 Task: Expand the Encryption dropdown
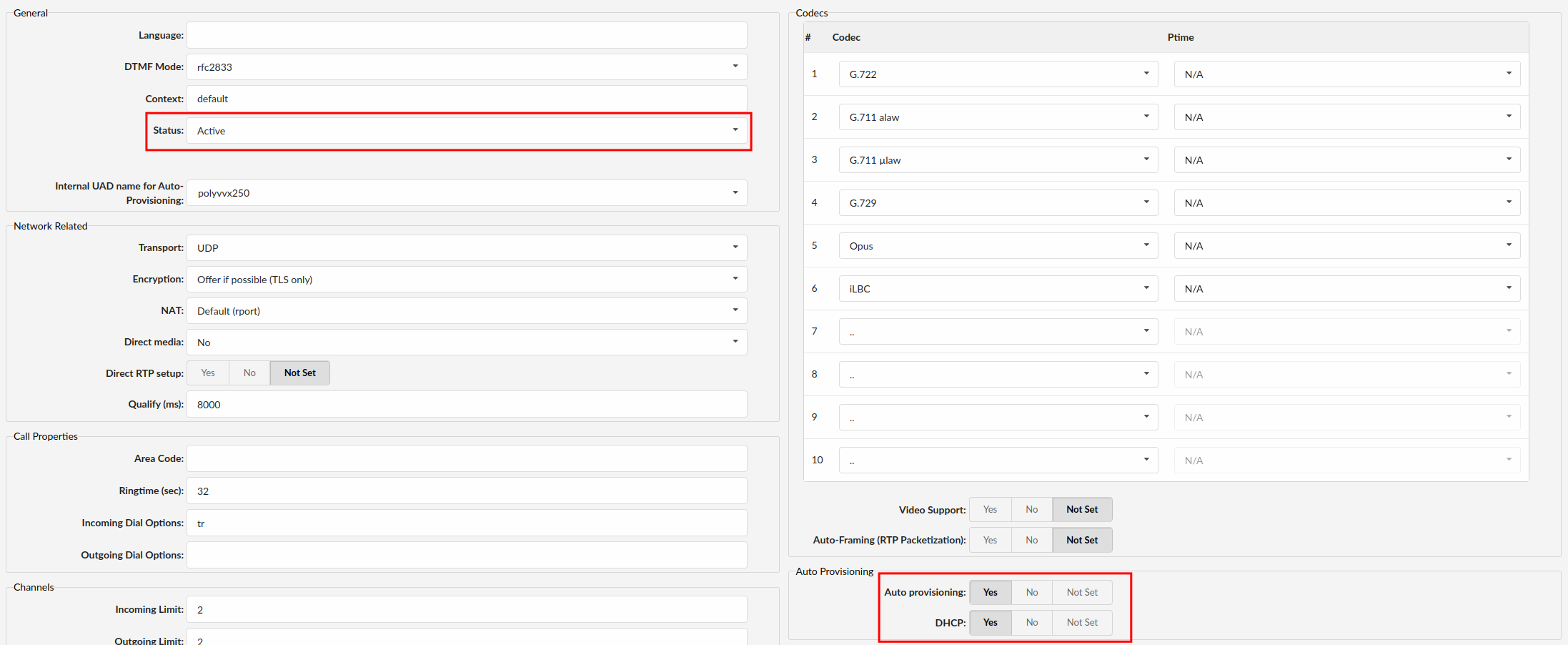tap(467, 280)
